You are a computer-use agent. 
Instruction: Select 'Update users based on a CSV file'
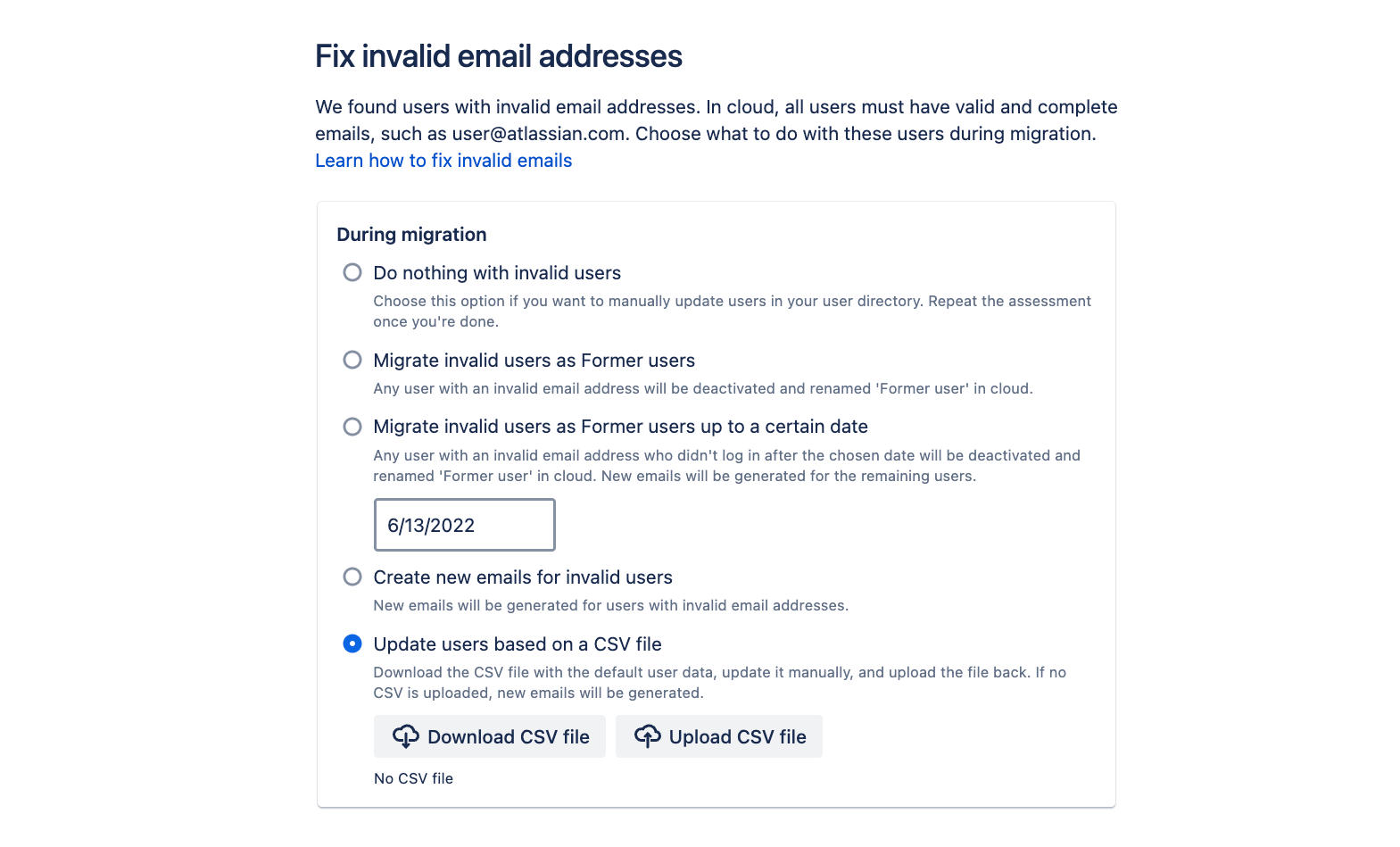[x=352, y=644]
